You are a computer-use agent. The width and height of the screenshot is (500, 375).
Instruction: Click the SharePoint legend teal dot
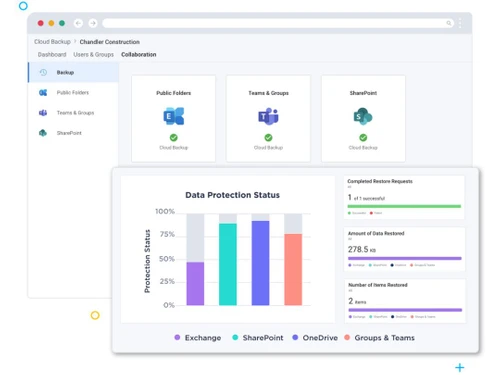[235, 337]
